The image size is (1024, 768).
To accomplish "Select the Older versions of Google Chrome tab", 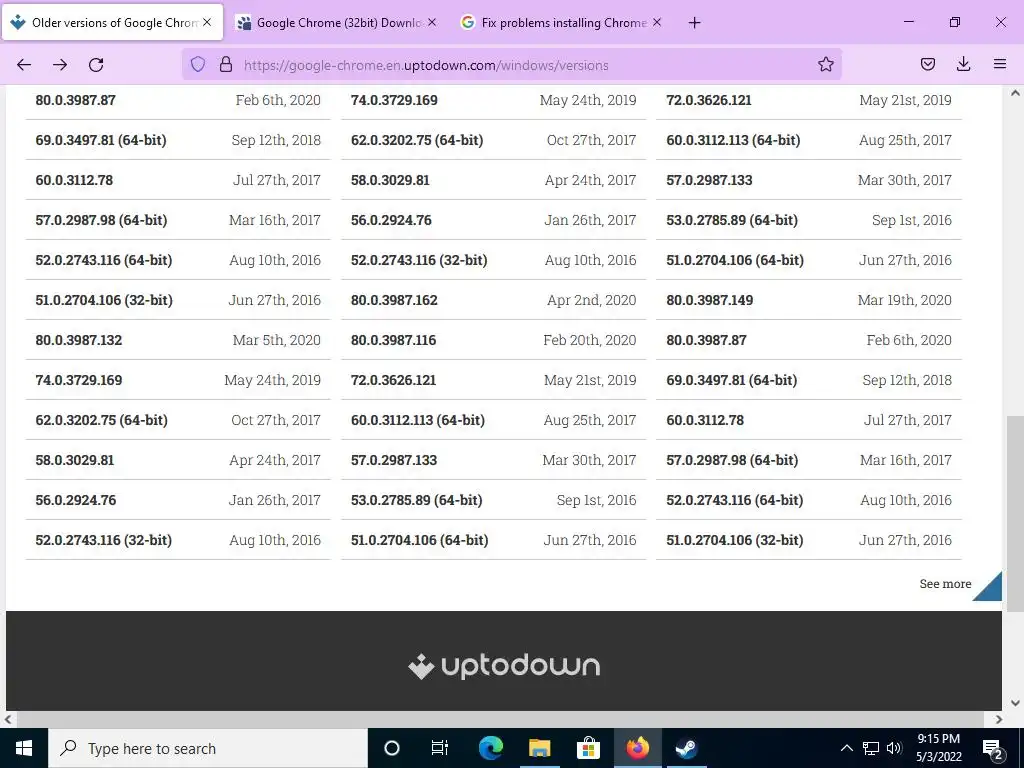I will (114, 23).
